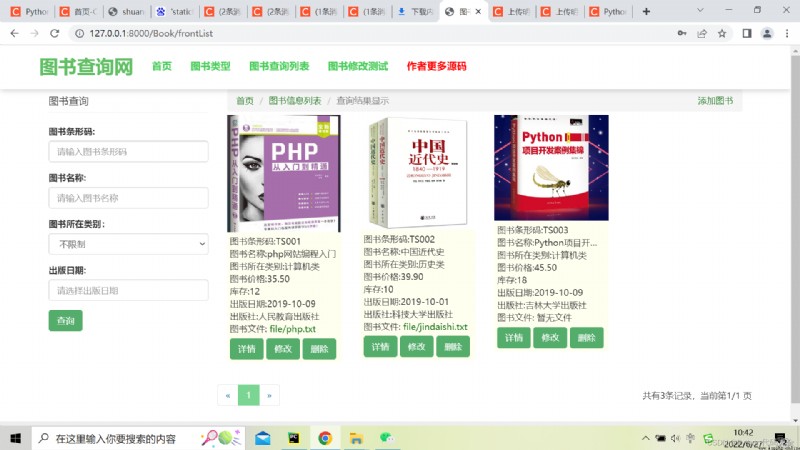Click 删除 for book TS001
Image resolution: width=800 pixels, height=450 pixels.
click(x=319, y=349)
